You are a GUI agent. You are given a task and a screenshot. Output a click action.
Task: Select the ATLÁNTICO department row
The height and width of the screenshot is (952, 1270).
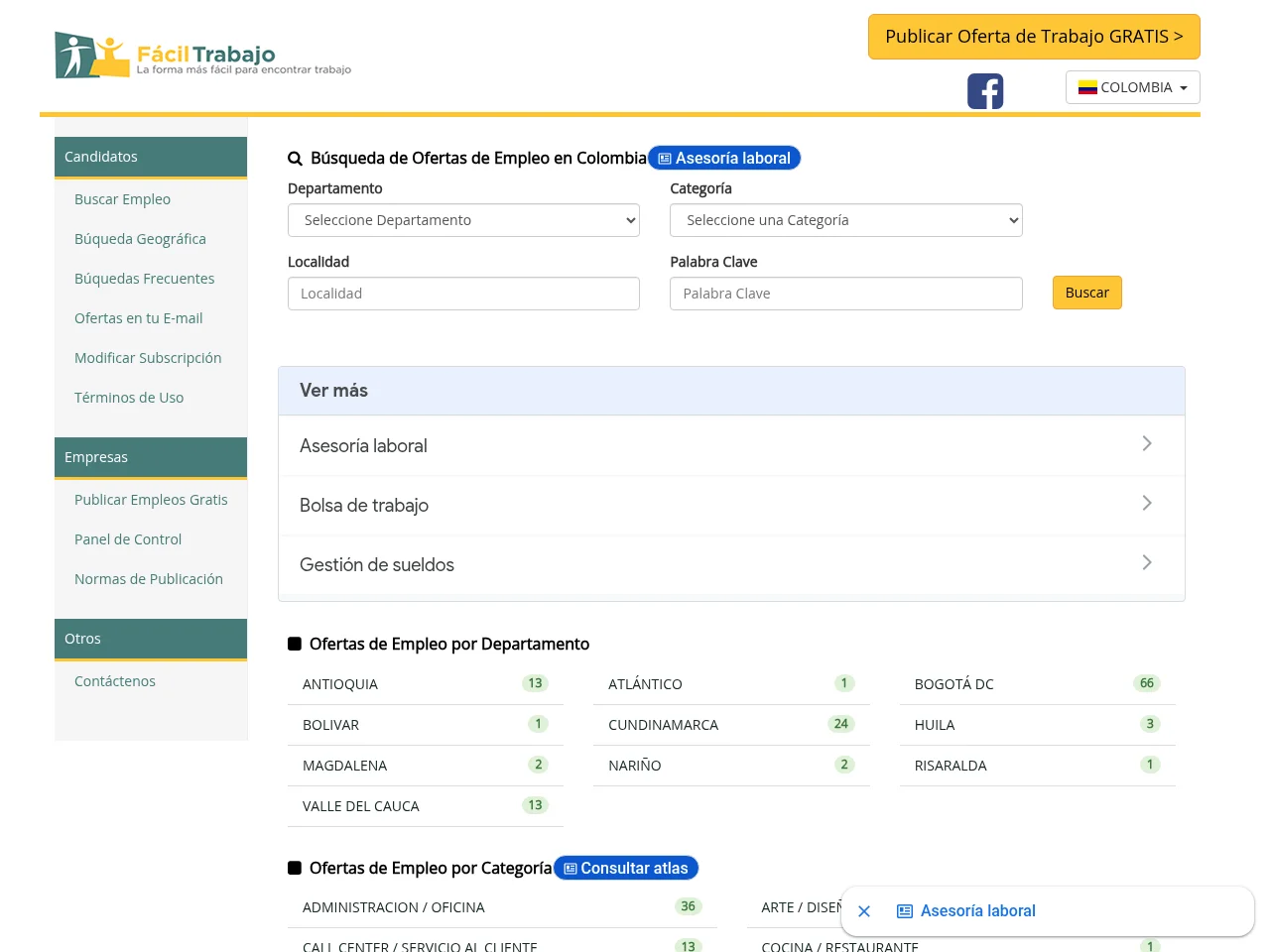click(731, 684)
